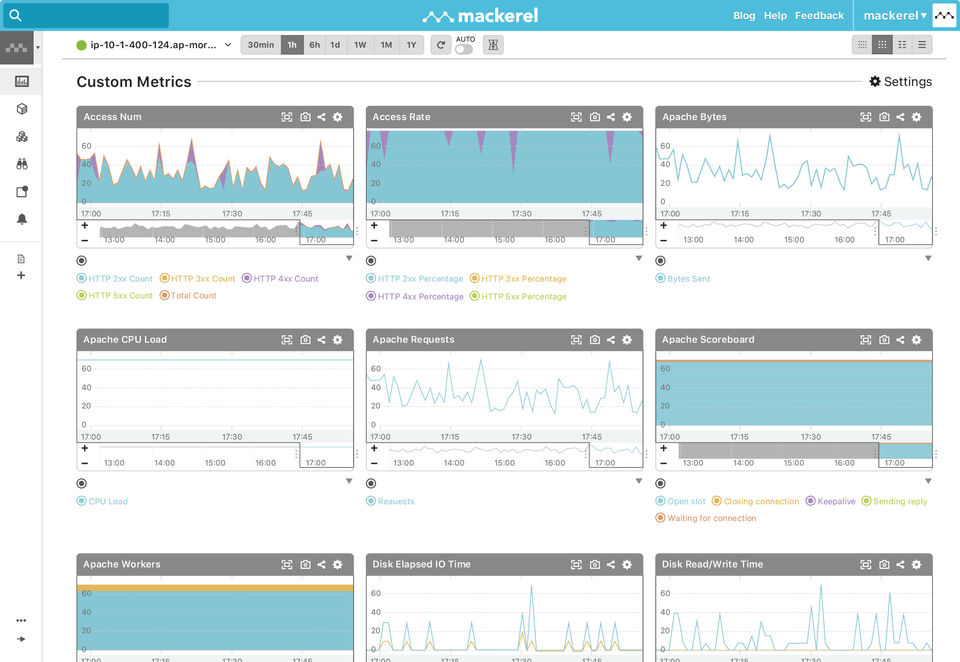Select the 1d time range
This screenshot has height=662, width=960.
(x=336, y=45)
